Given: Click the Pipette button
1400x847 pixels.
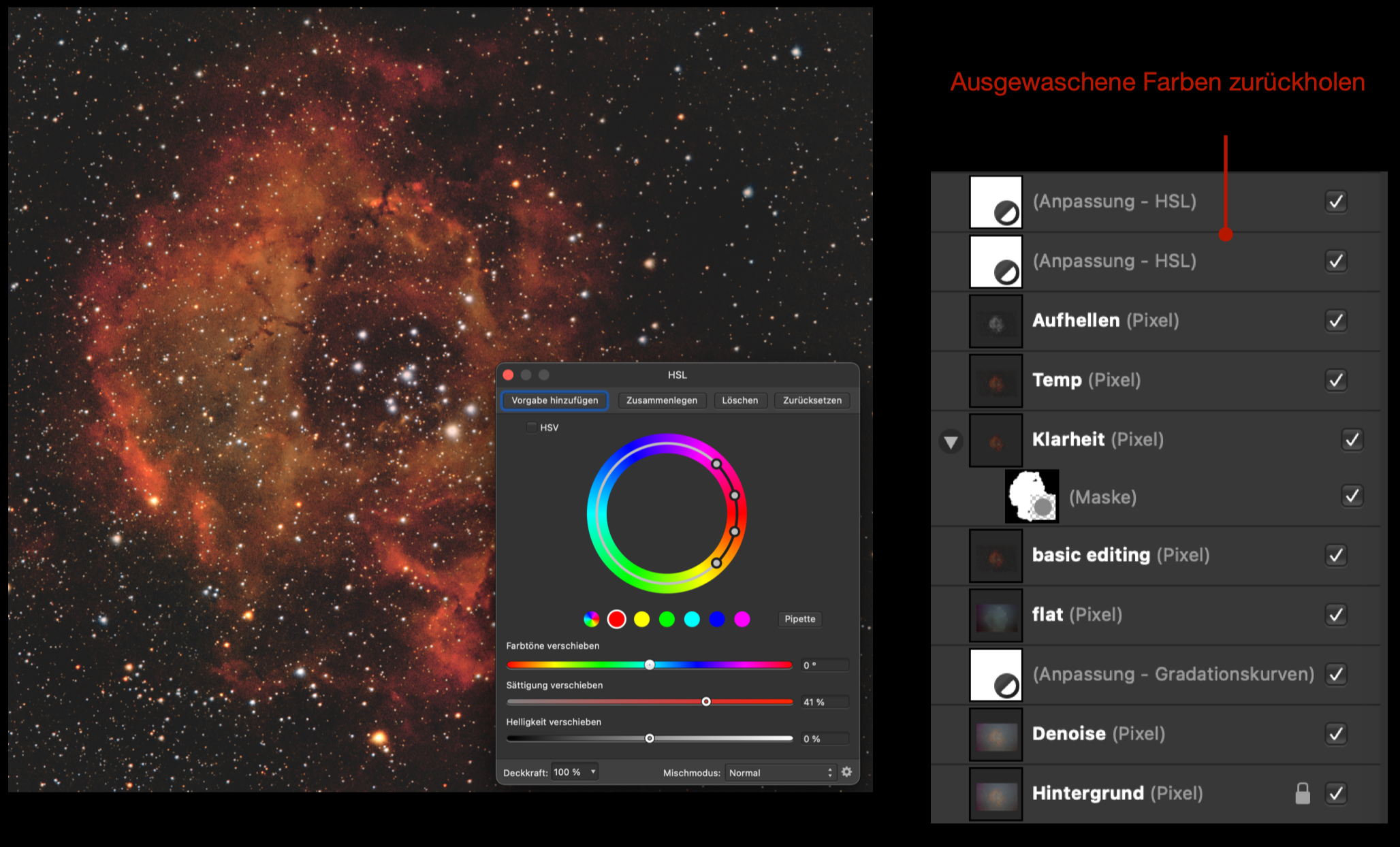Looking at the screenshot, I should [799, 619].
